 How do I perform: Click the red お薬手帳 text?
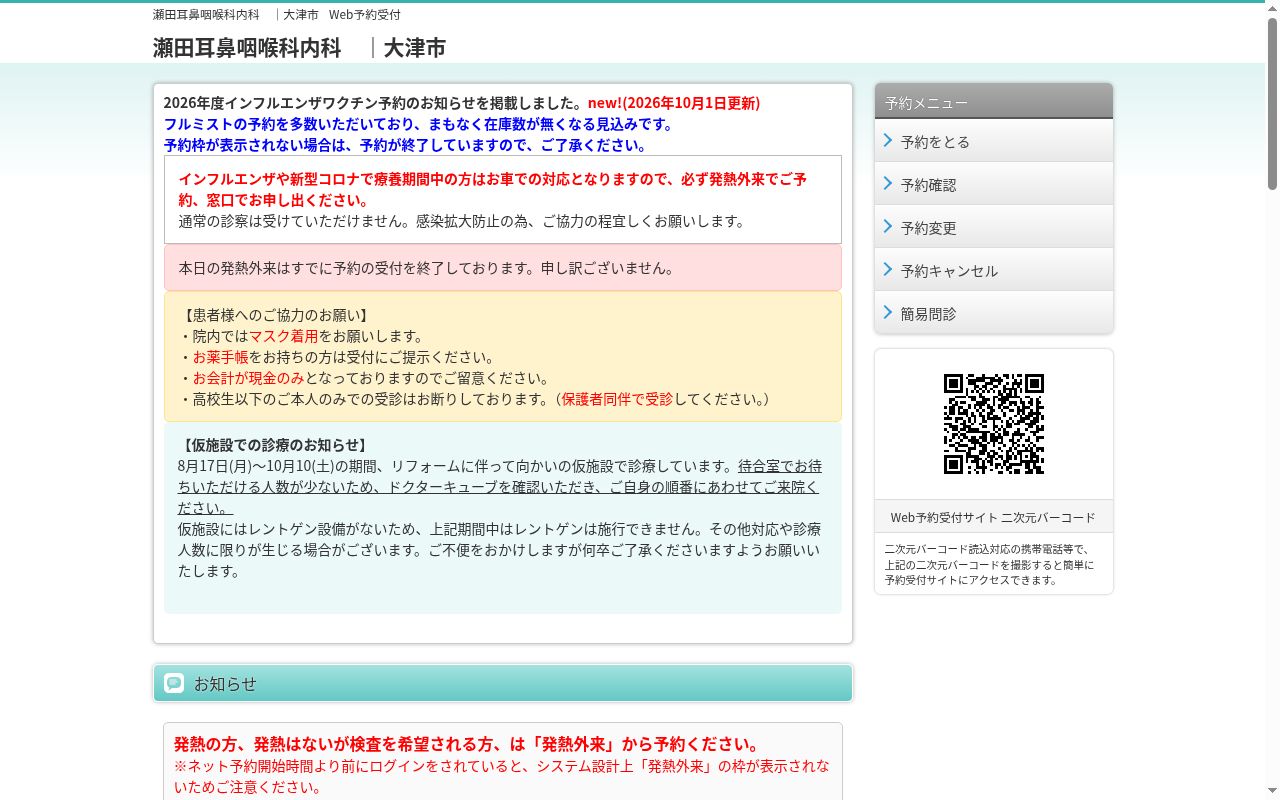(220, 357)
